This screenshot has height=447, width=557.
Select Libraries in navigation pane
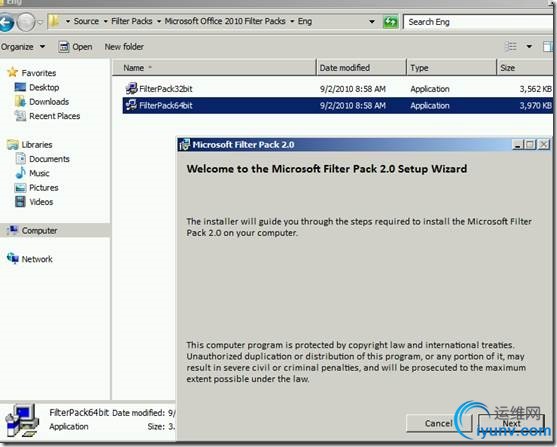(37, 145)
